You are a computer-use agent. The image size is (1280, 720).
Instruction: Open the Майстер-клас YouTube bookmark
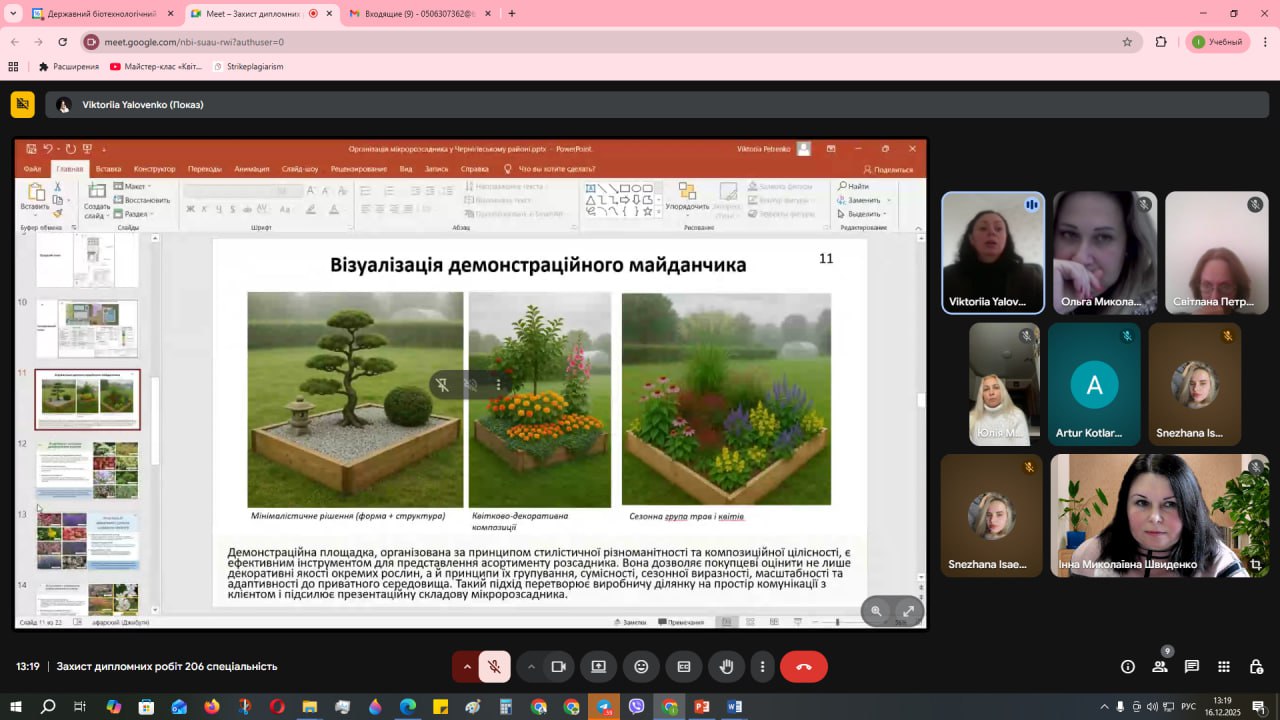click(x=160, y=67)
